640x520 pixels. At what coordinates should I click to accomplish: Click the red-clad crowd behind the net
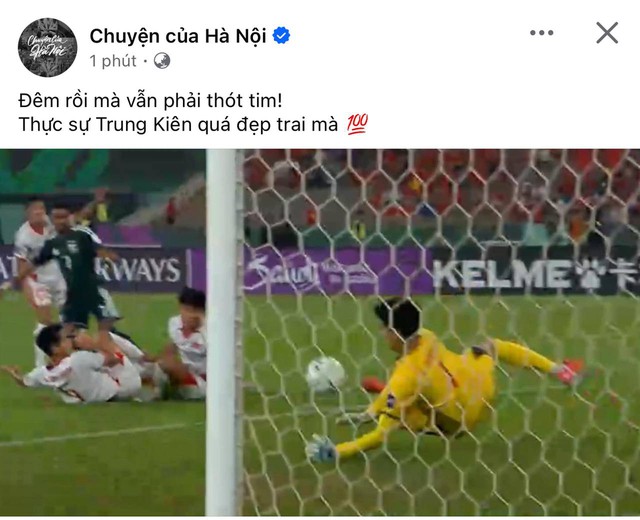point(441,192)
